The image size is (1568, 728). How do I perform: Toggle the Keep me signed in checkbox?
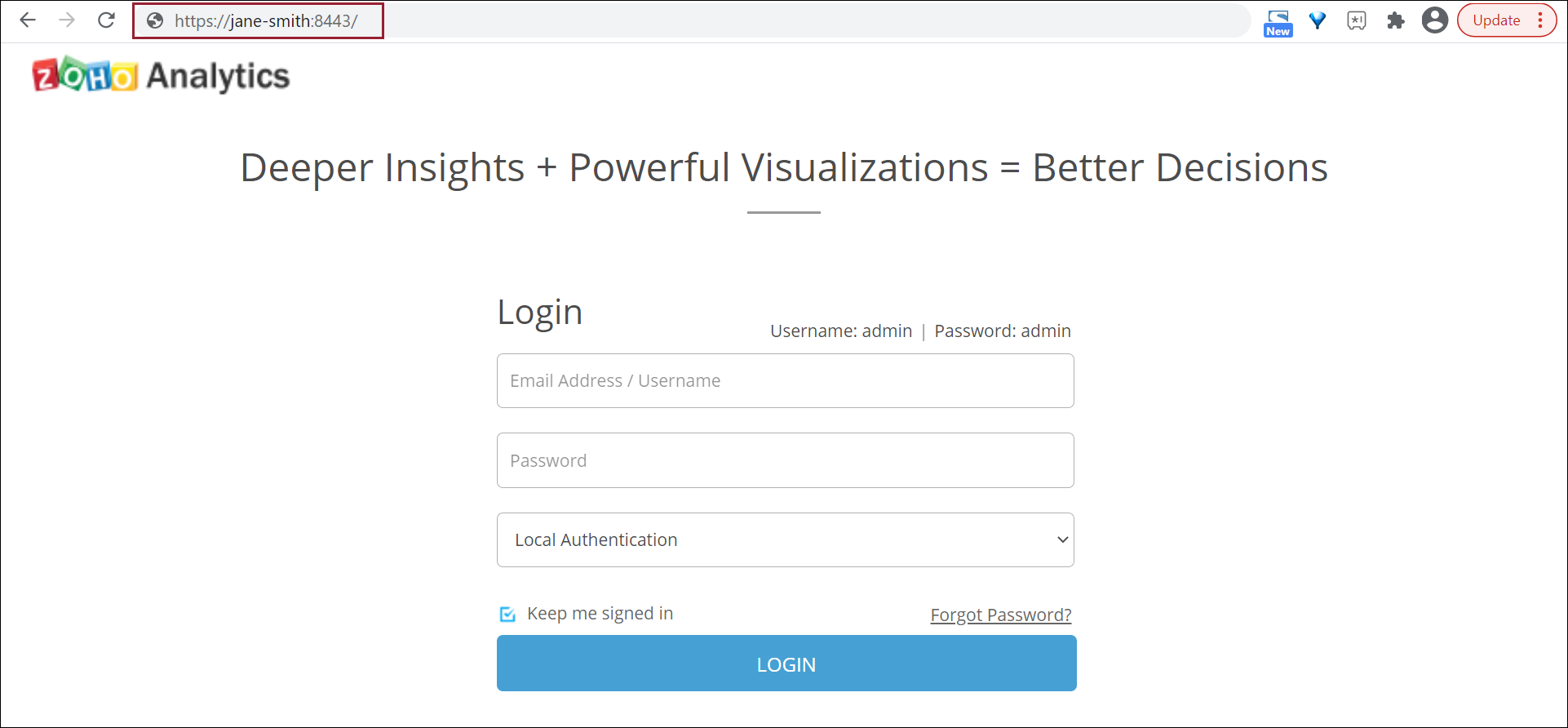pos(507,614)
